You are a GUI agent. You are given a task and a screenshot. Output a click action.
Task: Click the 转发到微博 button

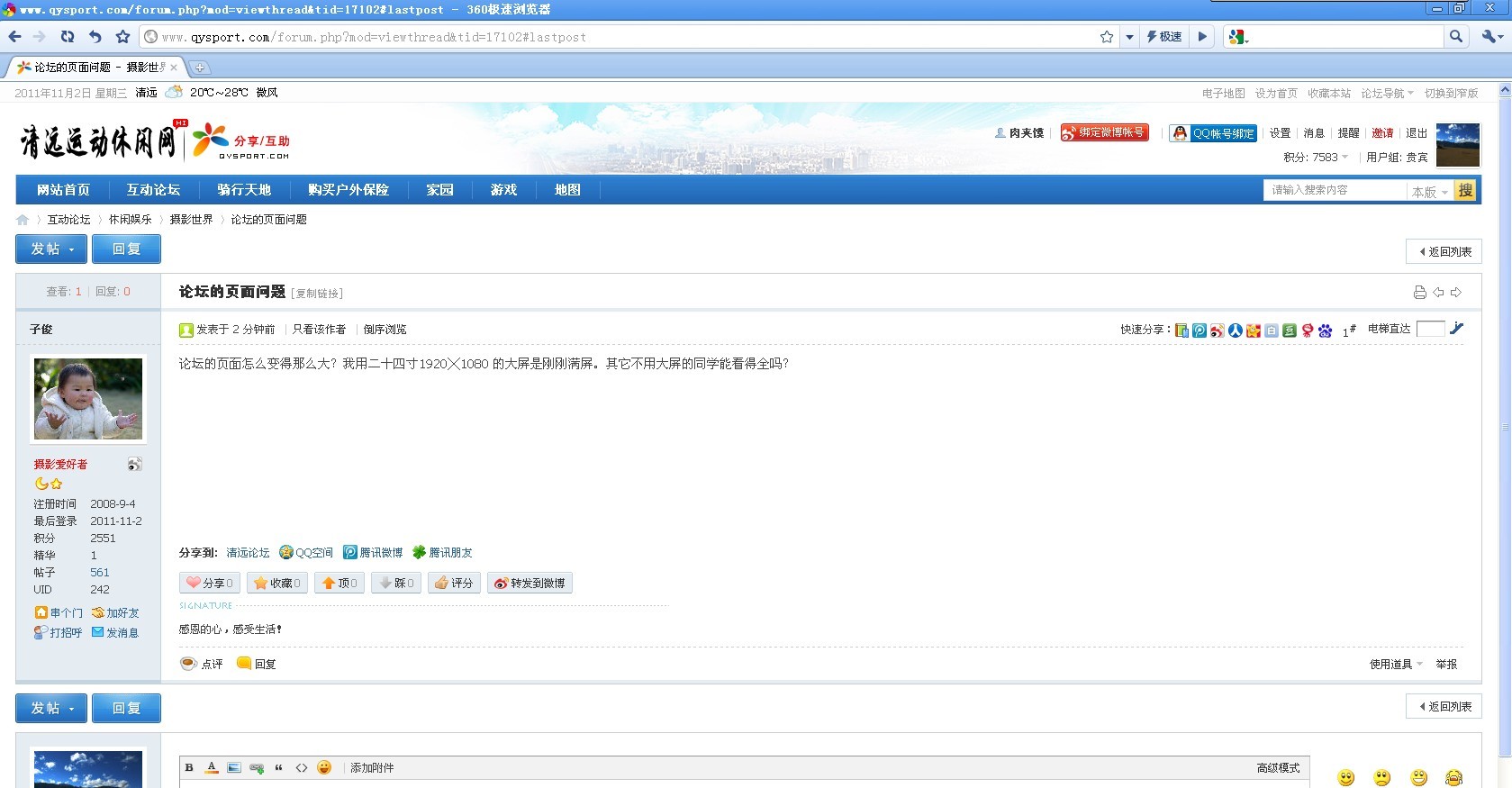(x=530, y=584)
